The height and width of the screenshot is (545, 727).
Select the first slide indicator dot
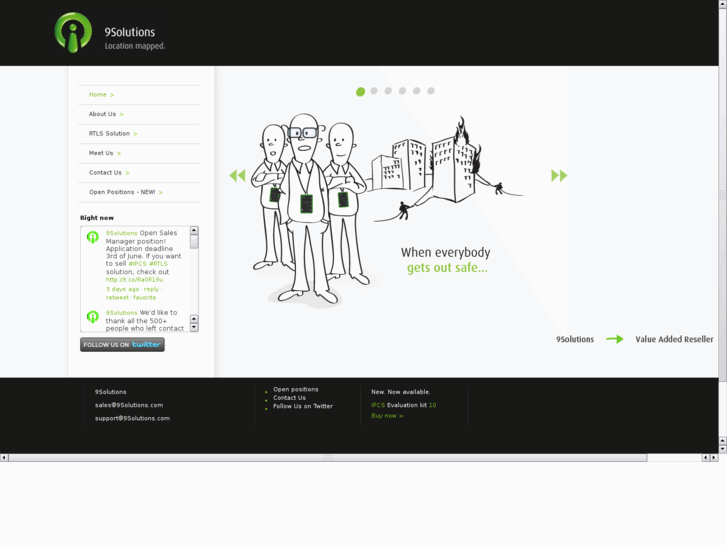(360, 92)
